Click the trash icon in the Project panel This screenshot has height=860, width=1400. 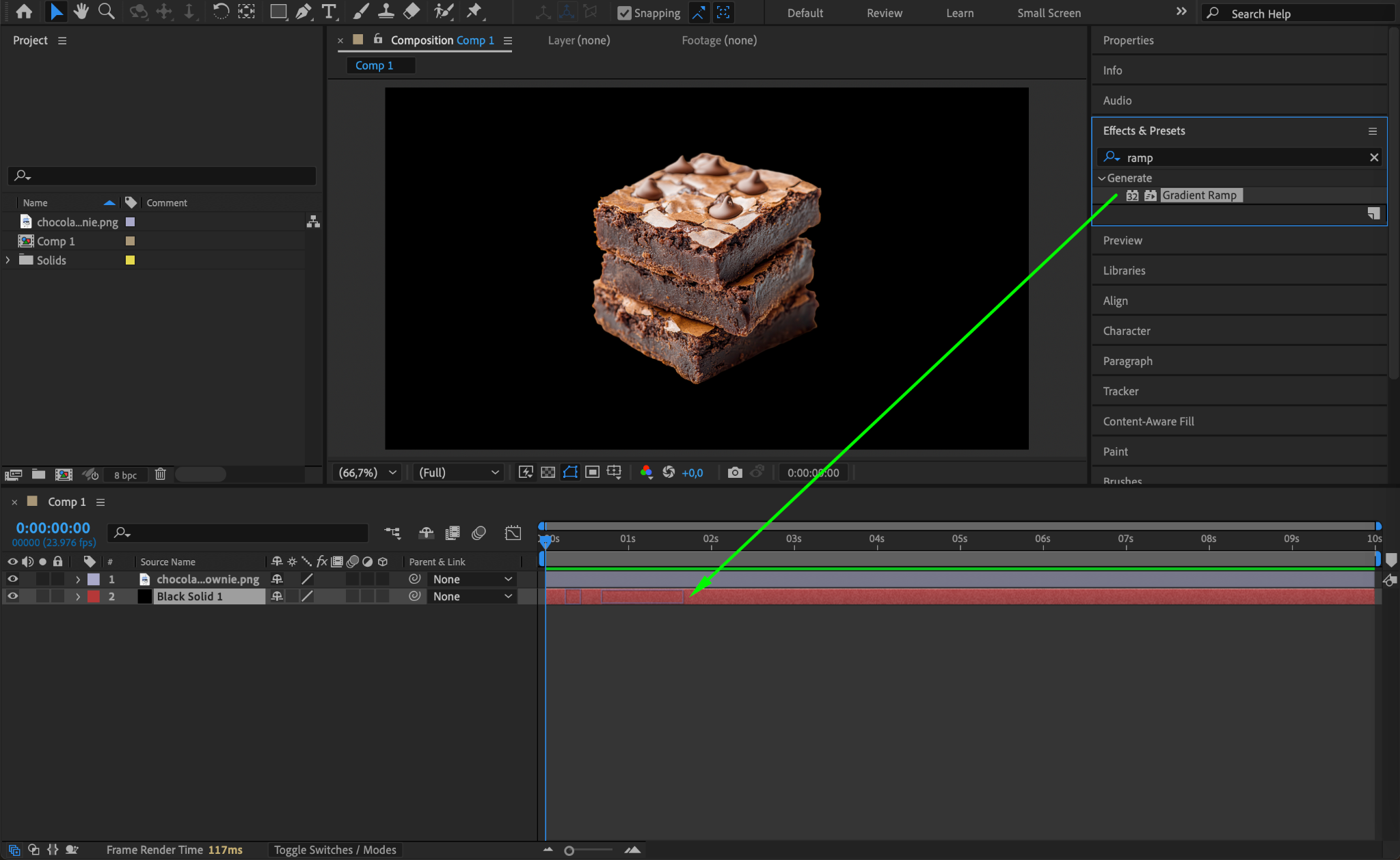160,474
